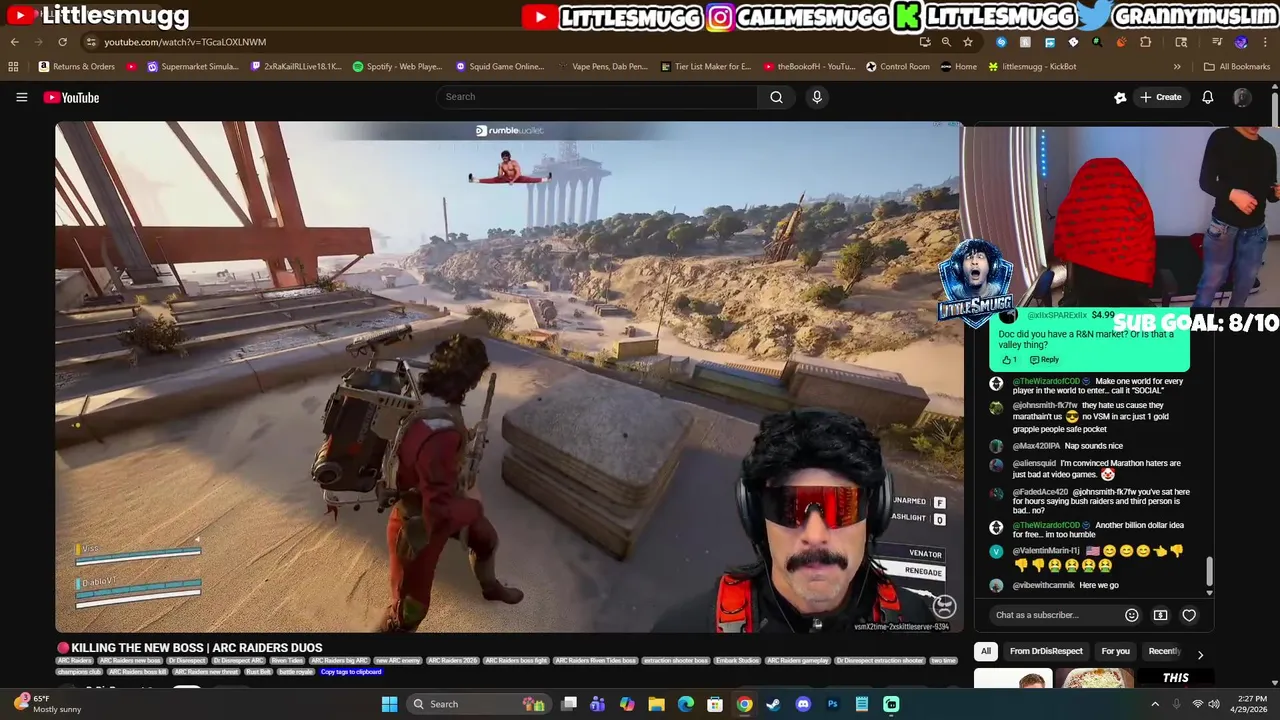This screenshot has height=720, width=1280.
Task: Open Discord from the taskbar
Action: click(803, 704)
